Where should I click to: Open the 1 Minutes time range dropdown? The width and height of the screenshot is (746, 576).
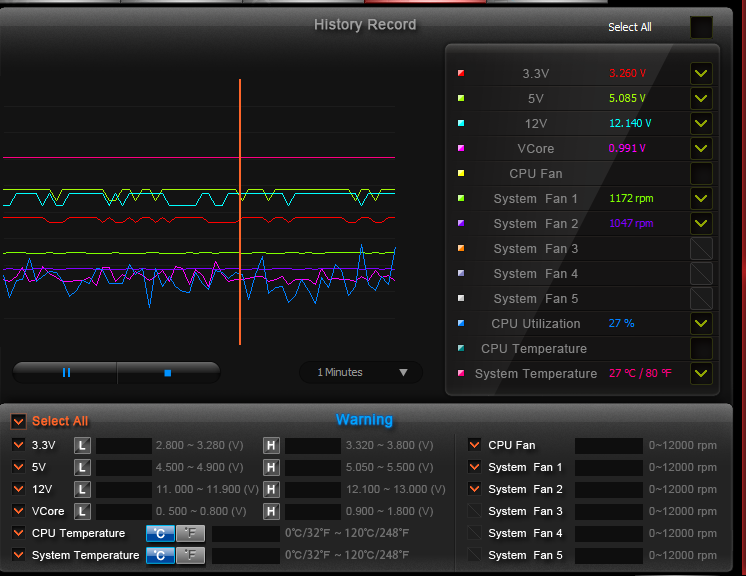click(x=361, y=372)
